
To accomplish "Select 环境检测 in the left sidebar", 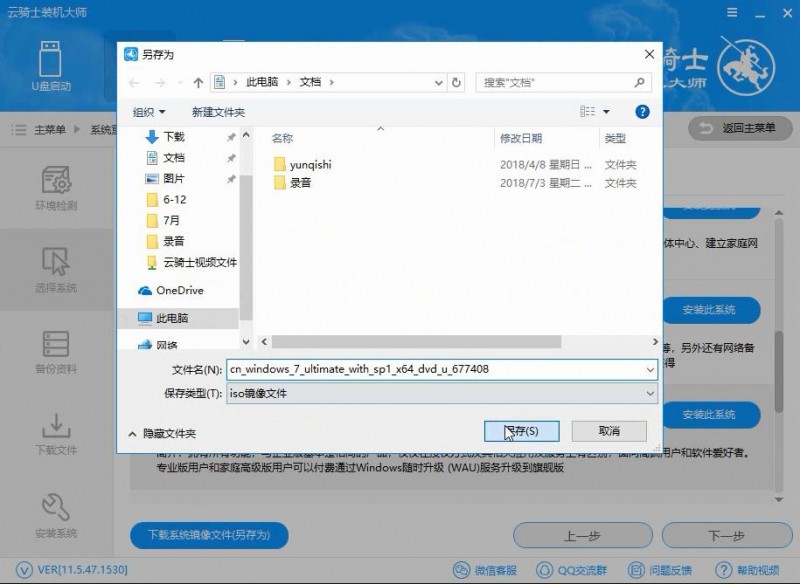I will click(56, 188).
